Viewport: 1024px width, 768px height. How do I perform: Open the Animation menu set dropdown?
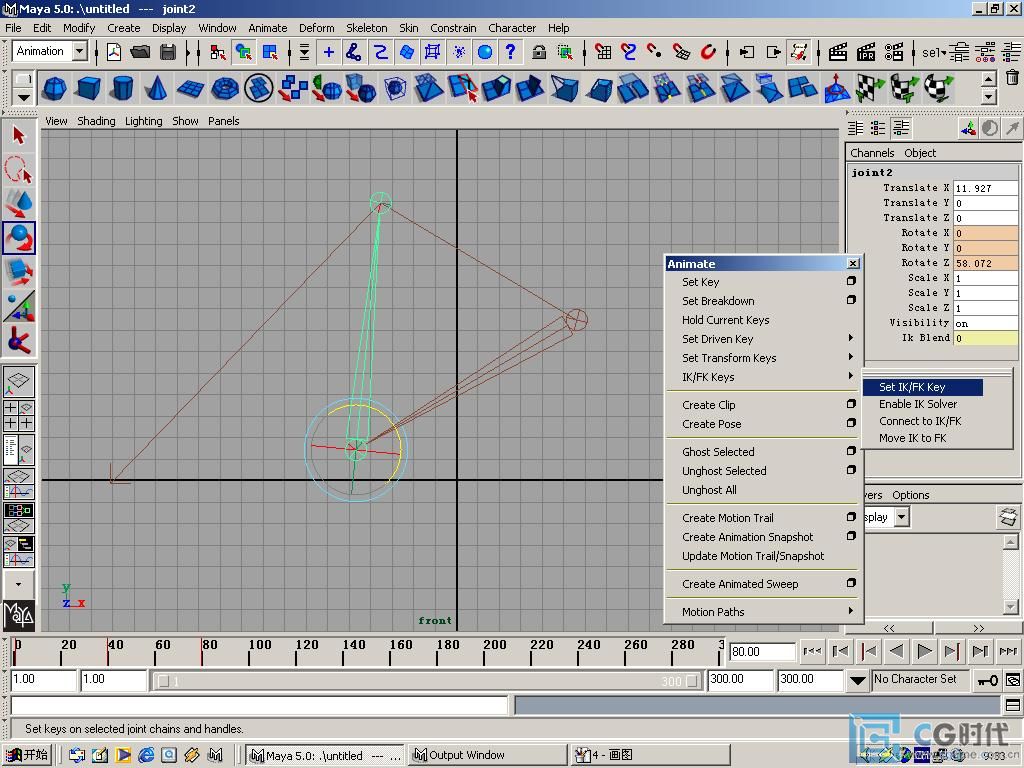[80, 51]
